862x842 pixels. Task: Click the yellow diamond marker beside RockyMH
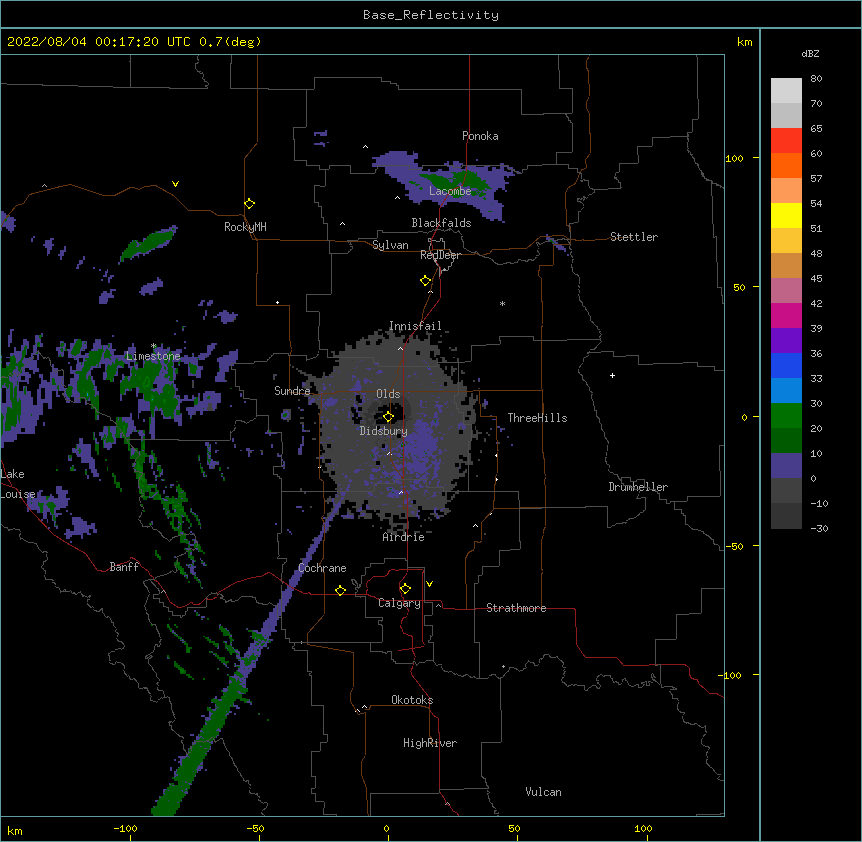coord(249,204)
